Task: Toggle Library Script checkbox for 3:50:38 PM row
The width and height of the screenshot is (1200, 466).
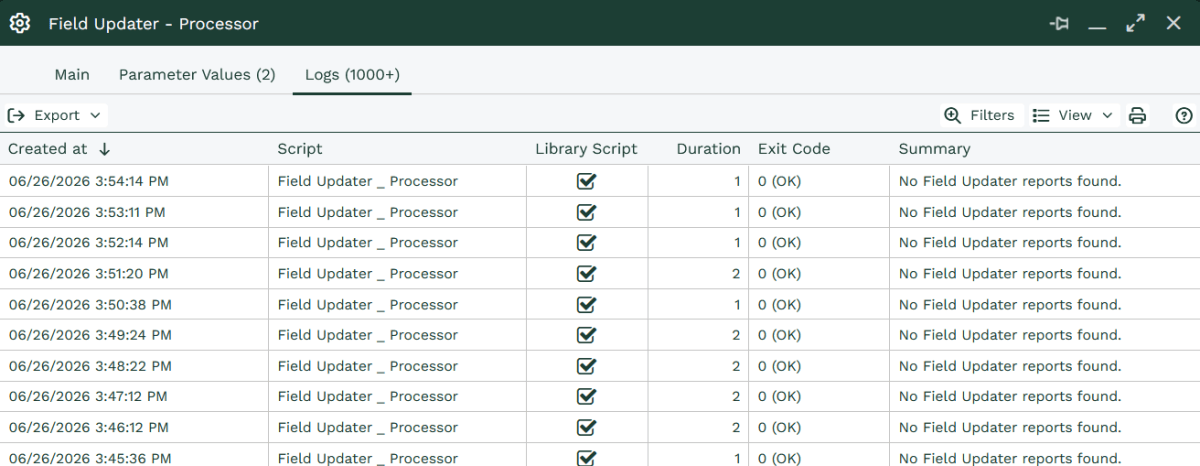Action: [x=586, y=305]
